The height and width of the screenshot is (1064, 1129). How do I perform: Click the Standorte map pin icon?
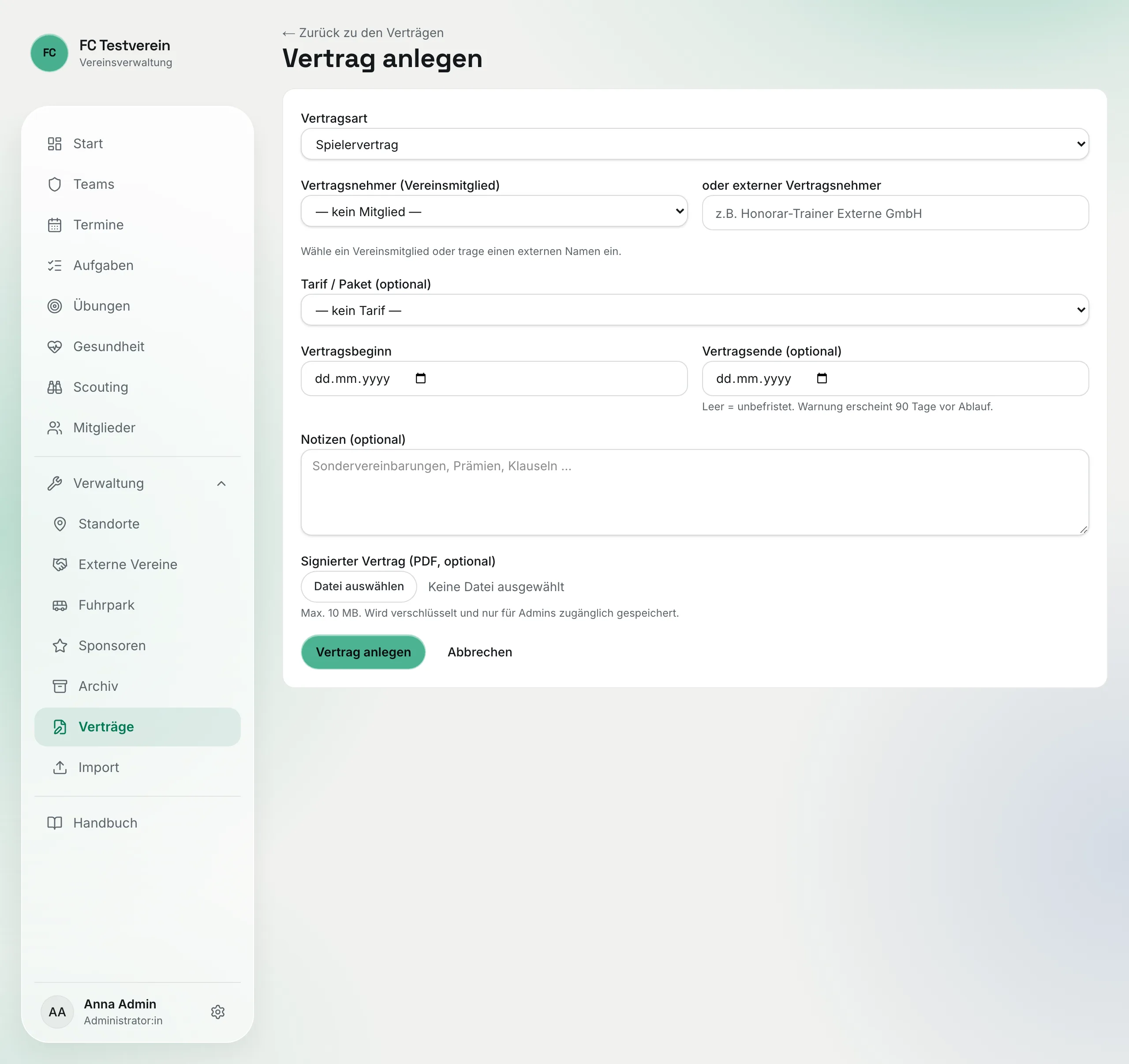(60, 524)
